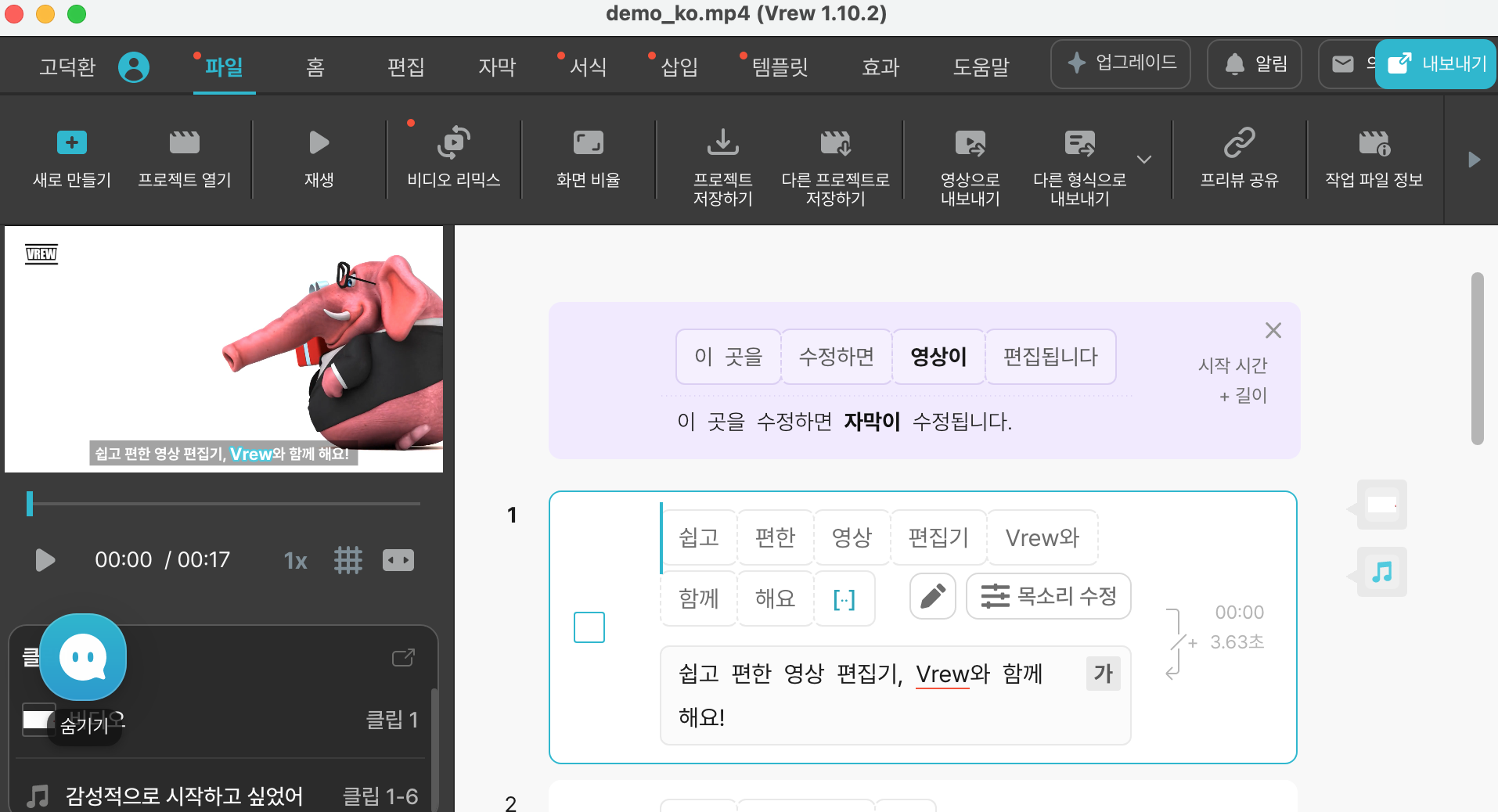
Task: Click the 업그레이드 button
Action: [x=1121, y=63]
